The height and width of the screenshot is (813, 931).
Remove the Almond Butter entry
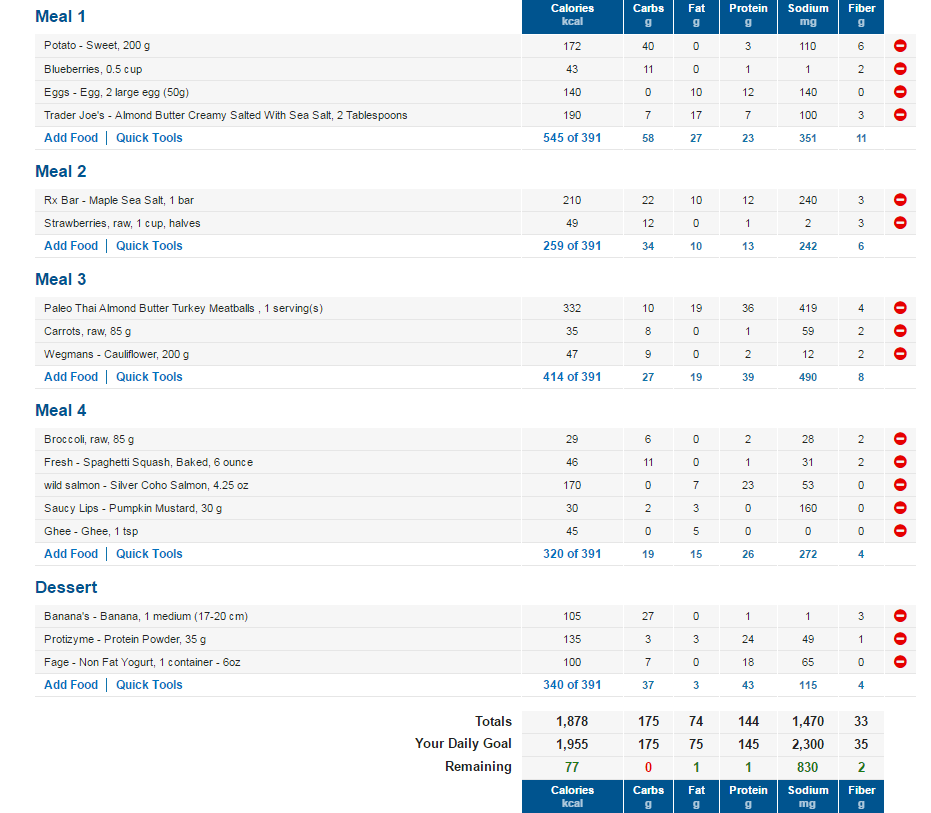[x=900, y=115]
